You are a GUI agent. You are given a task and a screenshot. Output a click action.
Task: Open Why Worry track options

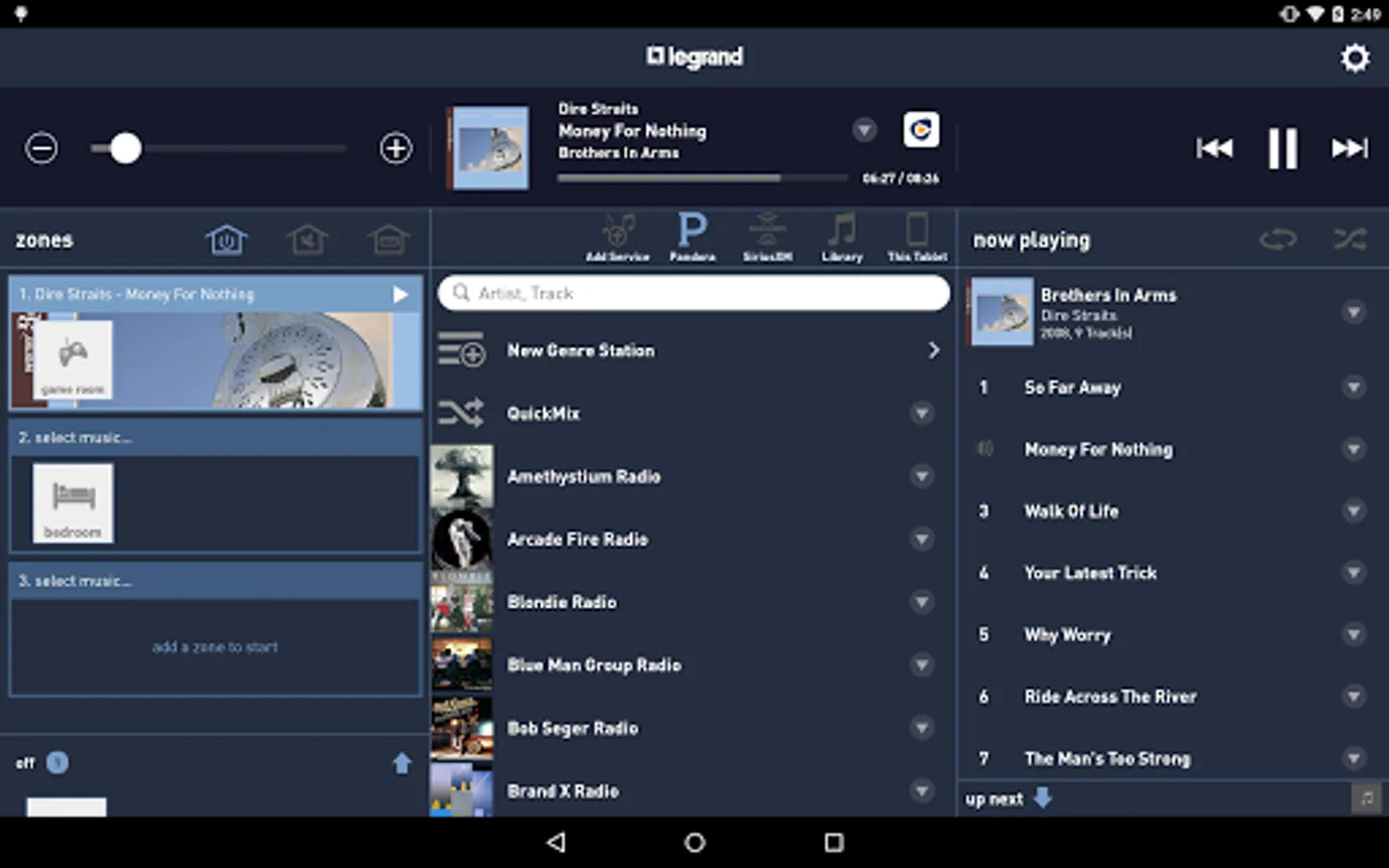tap(1354, 635)
